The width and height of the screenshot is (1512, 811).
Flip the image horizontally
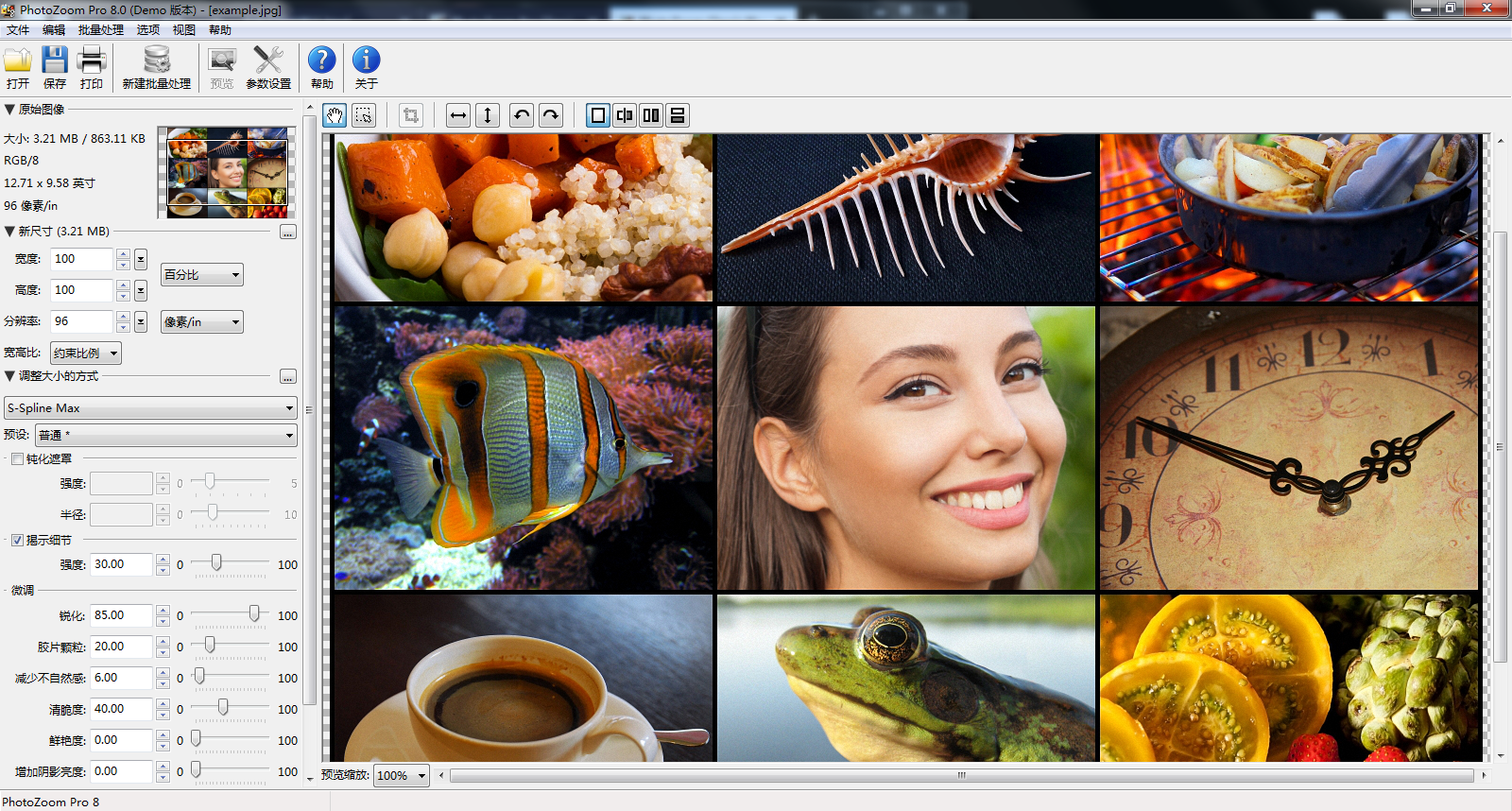[x=458, y=115]
